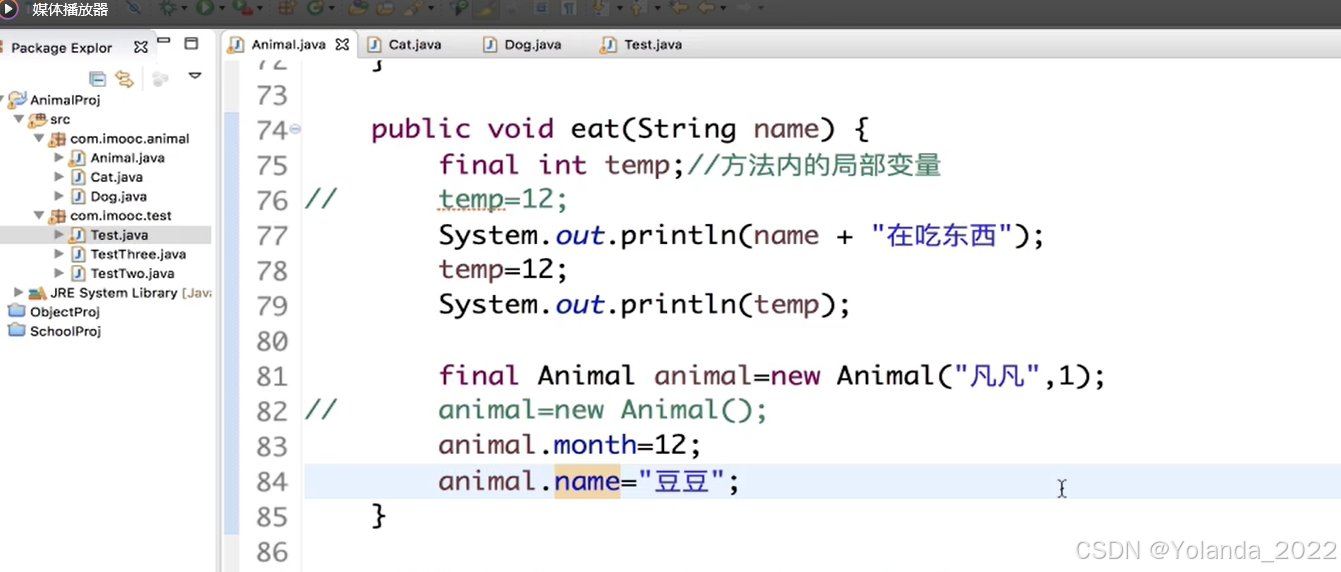Click 'month' on line 83
Image resolution: width=1341 pixels, height=572 pixels.
click(x=595, y=445)
